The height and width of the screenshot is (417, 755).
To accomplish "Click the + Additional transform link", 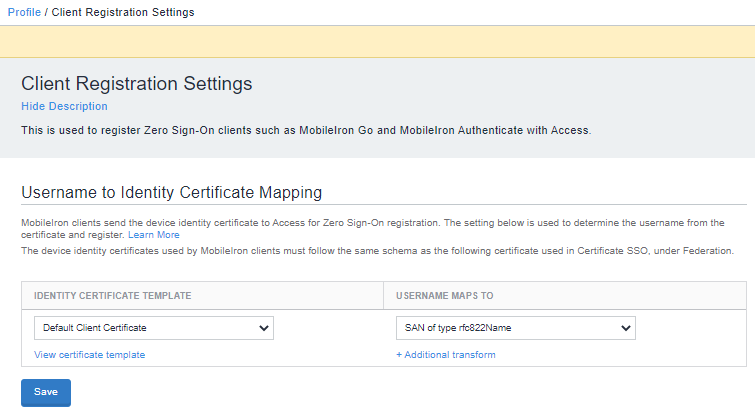I will click(446, 355).
